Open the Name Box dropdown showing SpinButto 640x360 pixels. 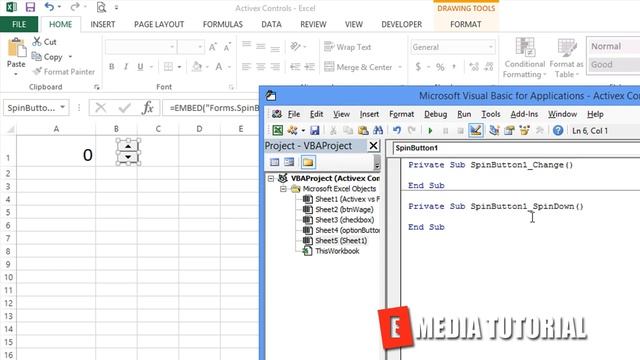62,107
